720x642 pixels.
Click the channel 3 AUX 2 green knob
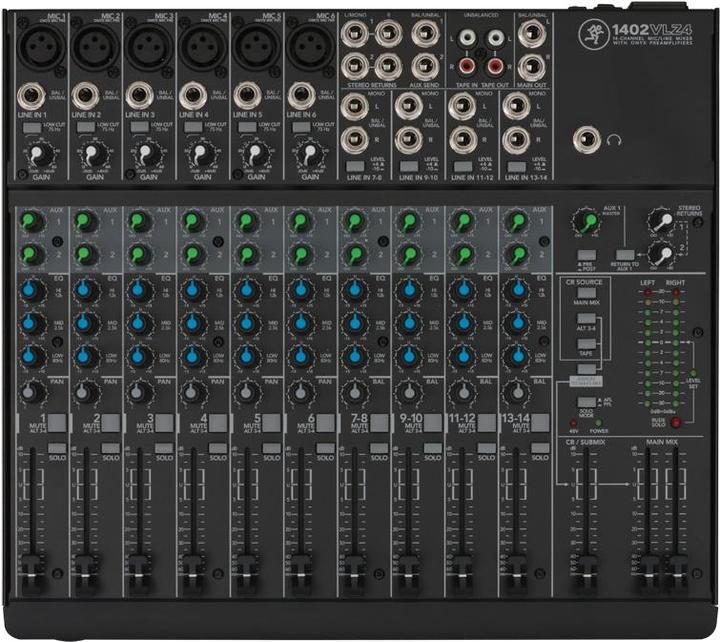point(140,255)
